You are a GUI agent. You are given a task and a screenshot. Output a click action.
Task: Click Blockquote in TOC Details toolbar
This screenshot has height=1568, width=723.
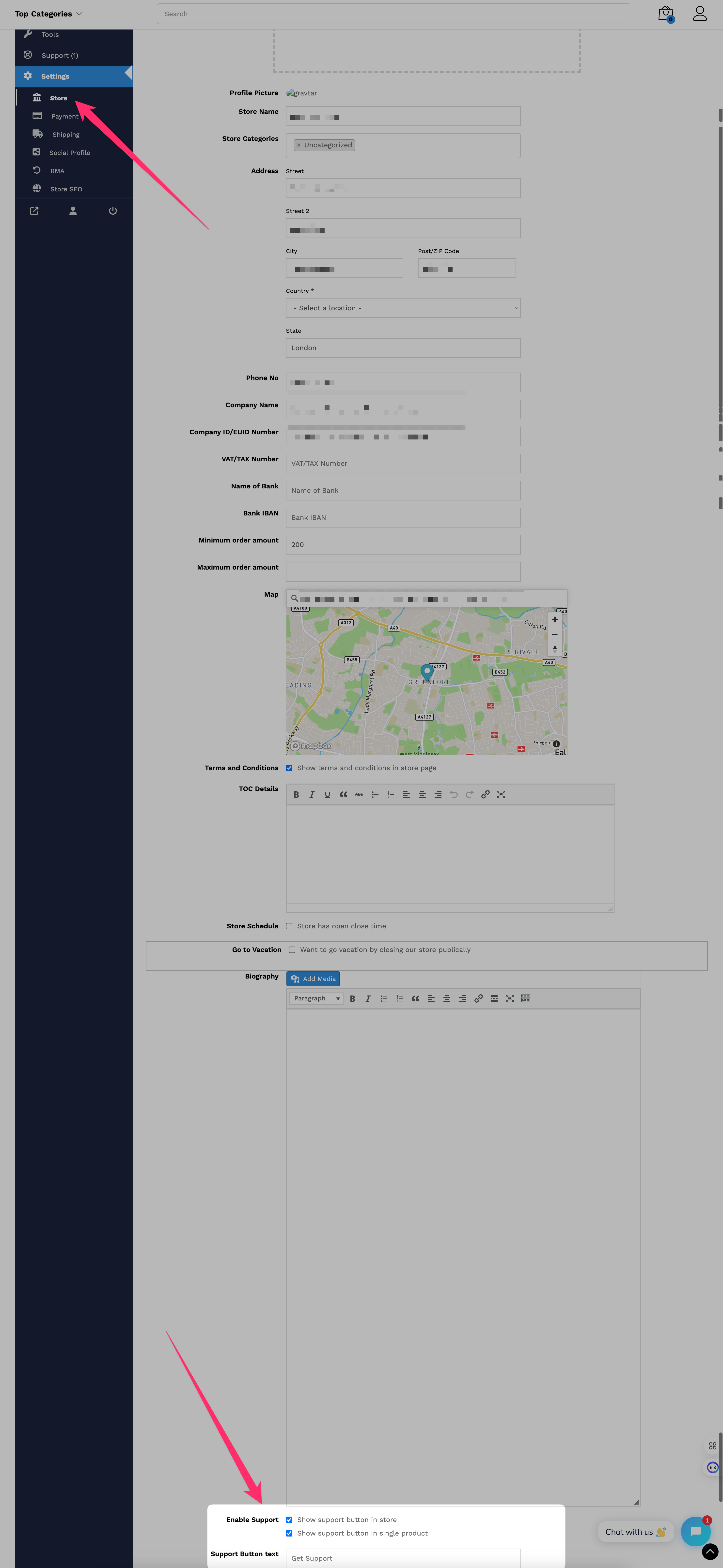(x=344, y=794)
